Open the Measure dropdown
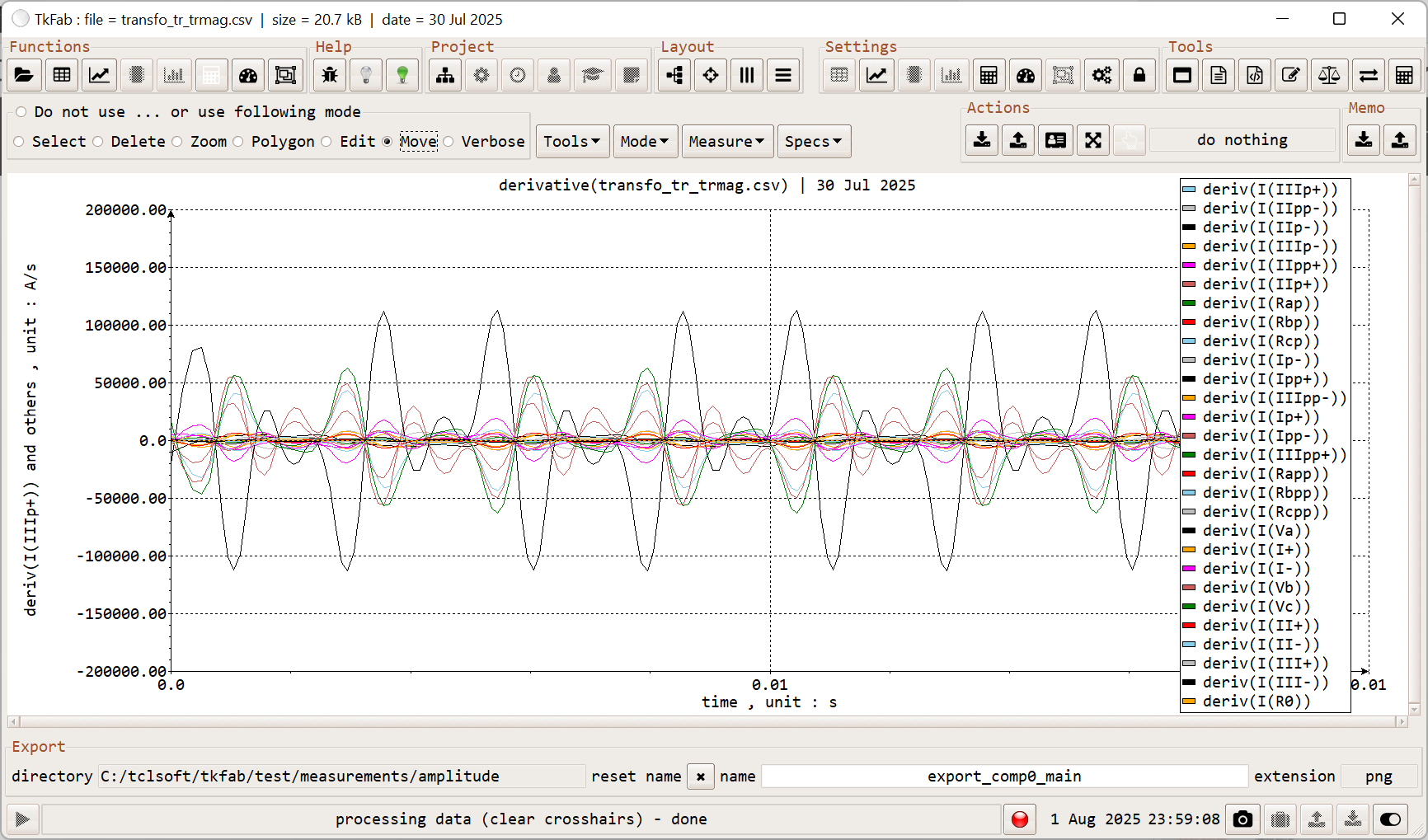Image resolution: width=1428 pixels, height=840 pixels. tap(726, 142)
